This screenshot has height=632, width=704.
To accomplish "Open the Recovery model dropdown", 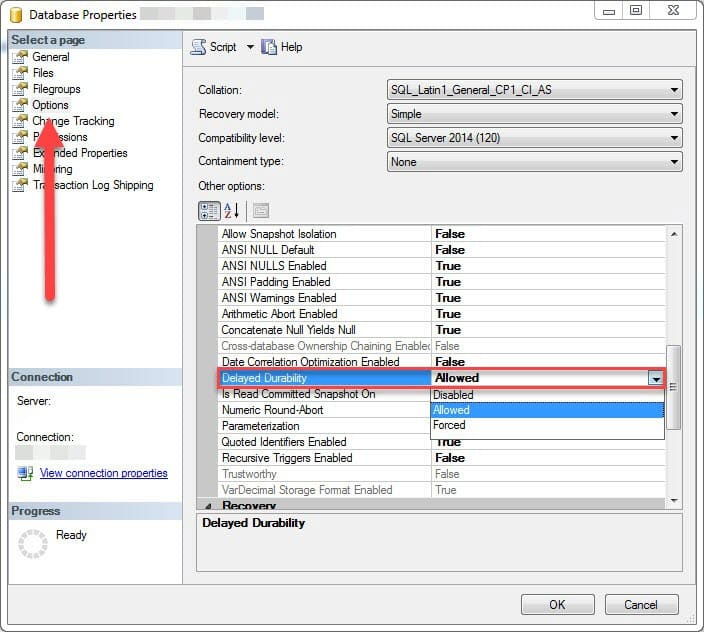I will click(534, 114).
